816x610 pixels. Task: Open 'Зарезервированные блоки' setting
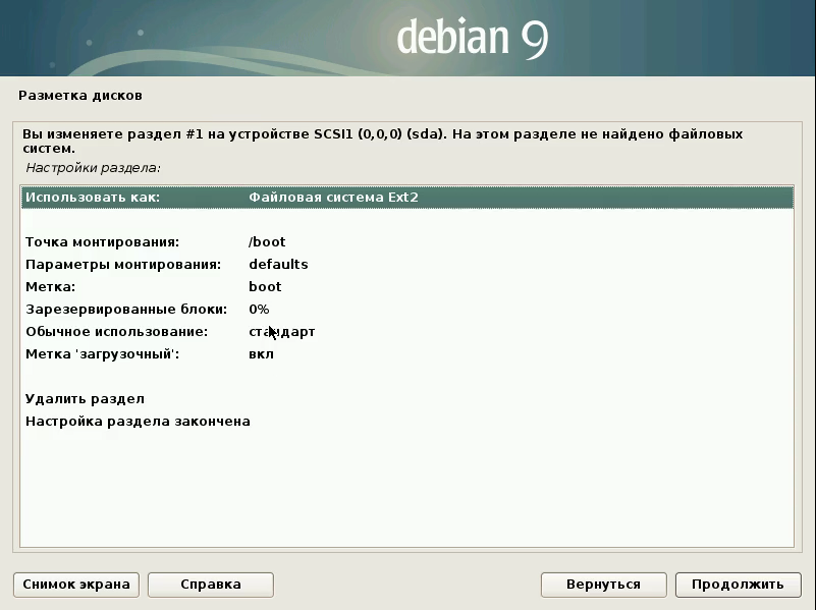coord(126,309)
